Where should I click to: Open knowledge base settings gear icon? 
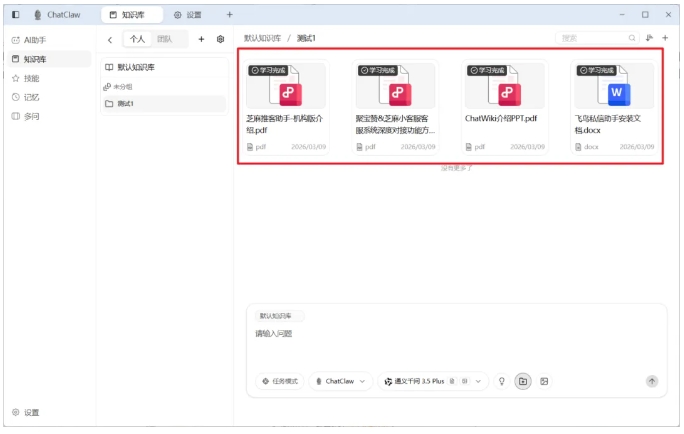pyautogui.click(x=220, y=39)
